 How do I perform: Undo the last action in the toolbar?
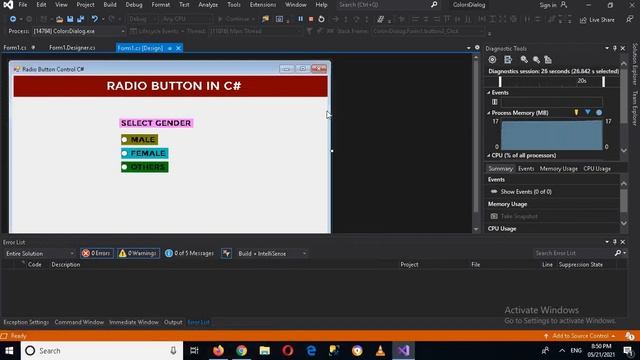coord(94,19)
